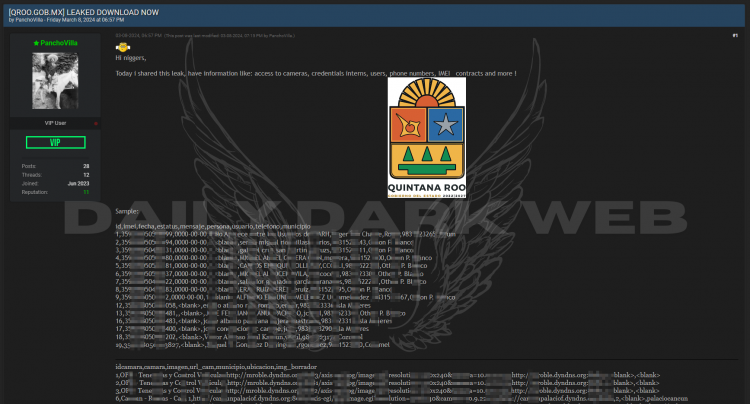This screenshot has height=404, width=750.
Task: Click the 'Sample:' label in the post
Action: click(x=127, y=211)
